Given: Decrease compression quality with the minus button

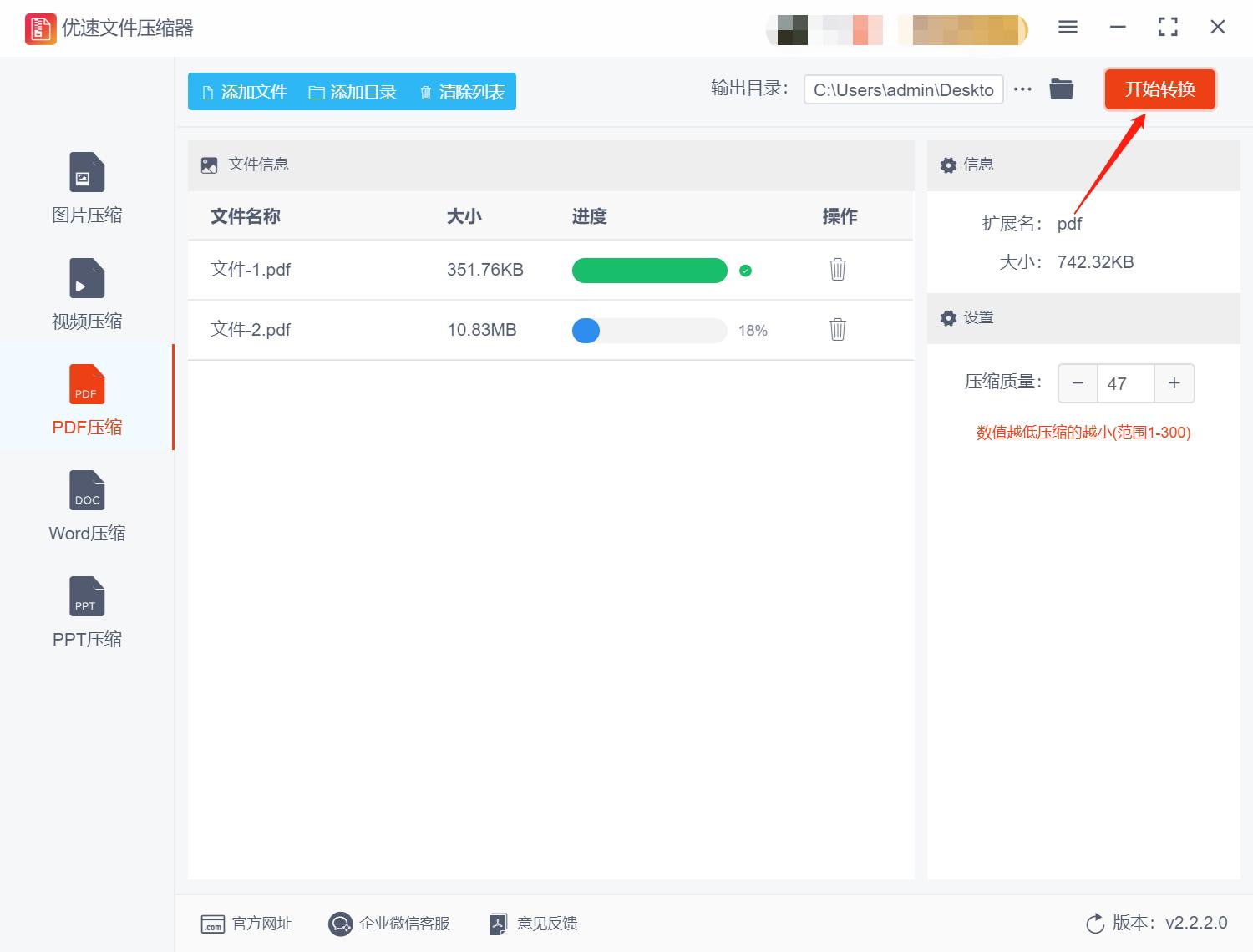Looking at the screenshot, I should 1078,382.
